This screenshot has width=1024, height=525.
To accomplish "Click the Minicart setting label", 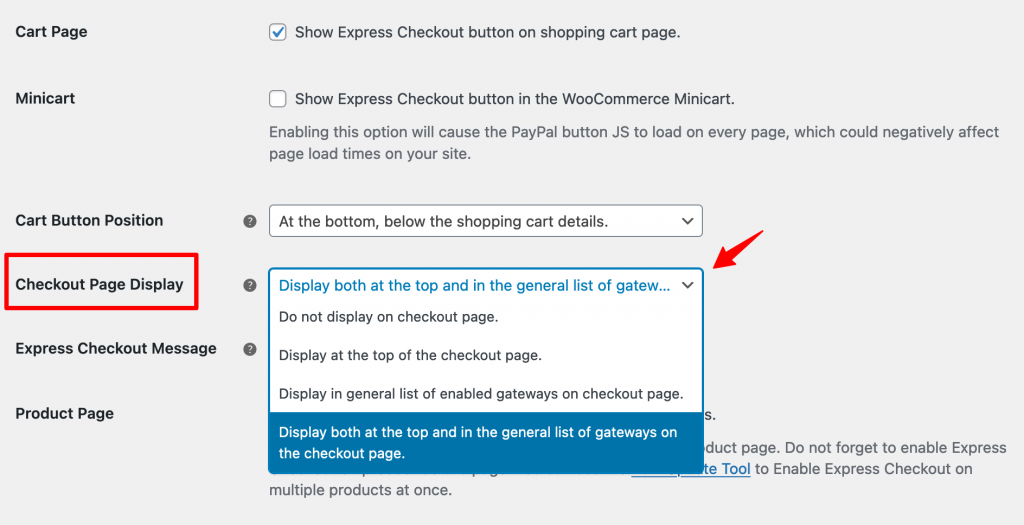I will tap(45, 99).
